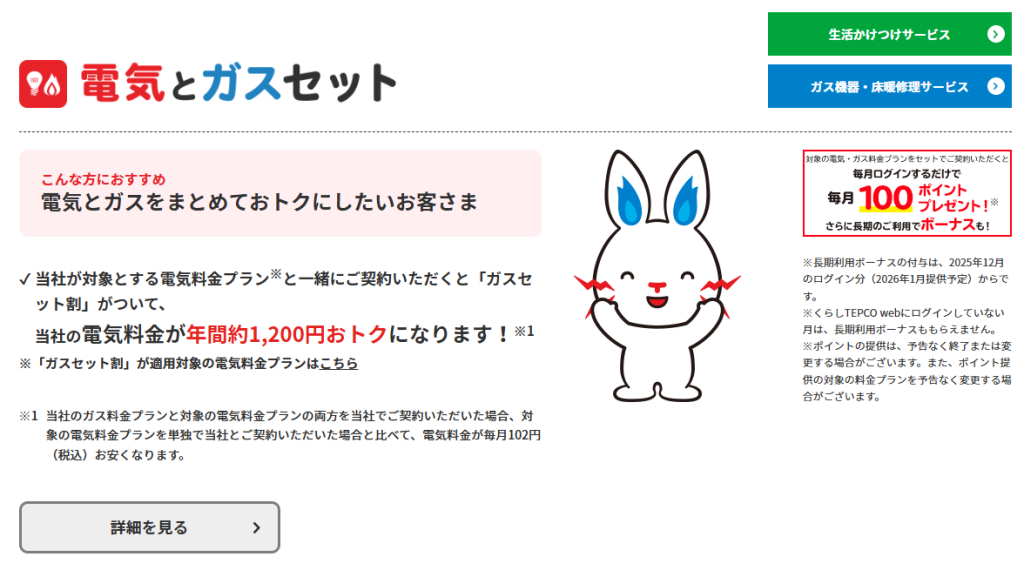Click the red bulb and flame logo icon

(x=43, y=84)
